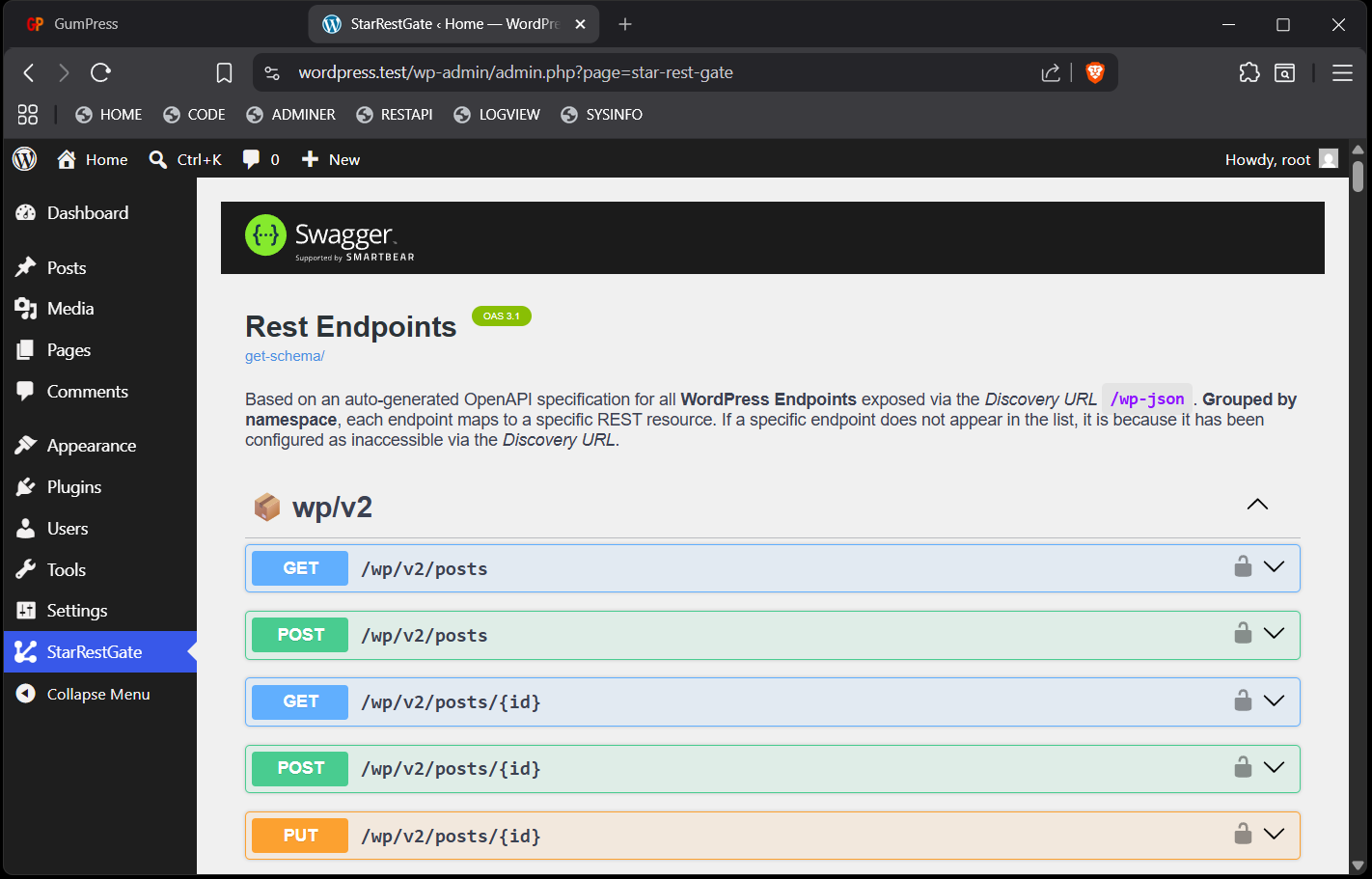This screenshot has height=879, width=1372.
Task: Expand POST /wp/v2/posts operation chevron
Action: pyautogui.click(x=1274, y=634)
